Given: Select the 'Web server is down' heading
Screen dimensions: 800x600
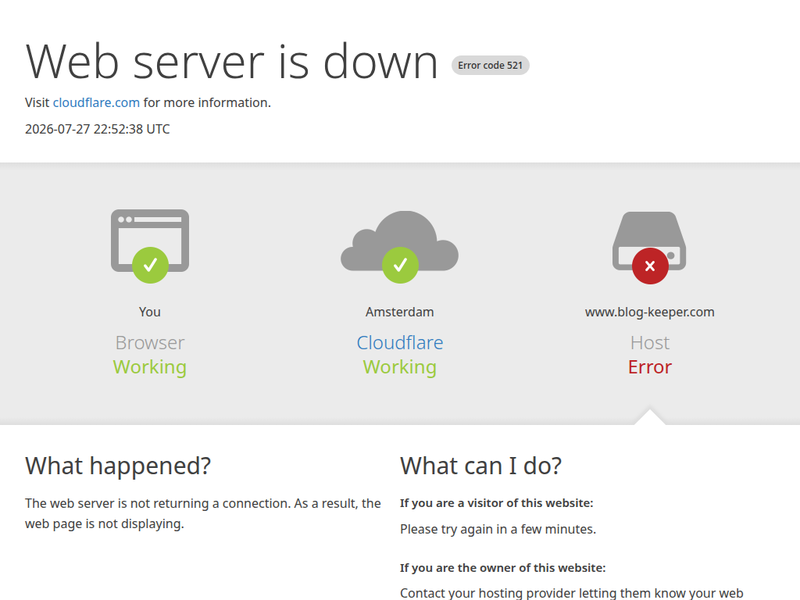Looking at the screenshot, I should tap(232, 62).
